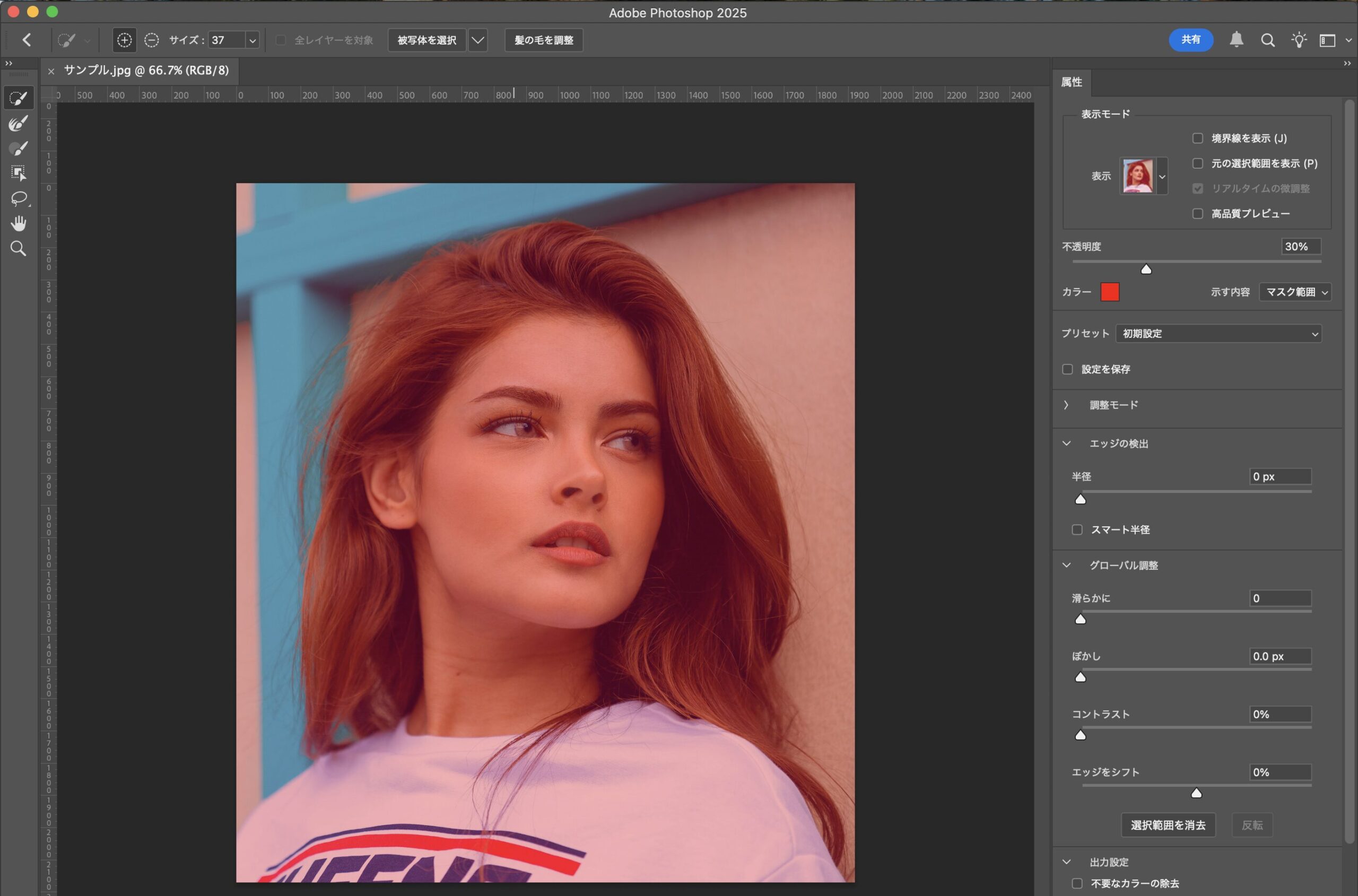Select the Quick Selection tool
Screen dimensions: 1358x896
pos(18,98)
